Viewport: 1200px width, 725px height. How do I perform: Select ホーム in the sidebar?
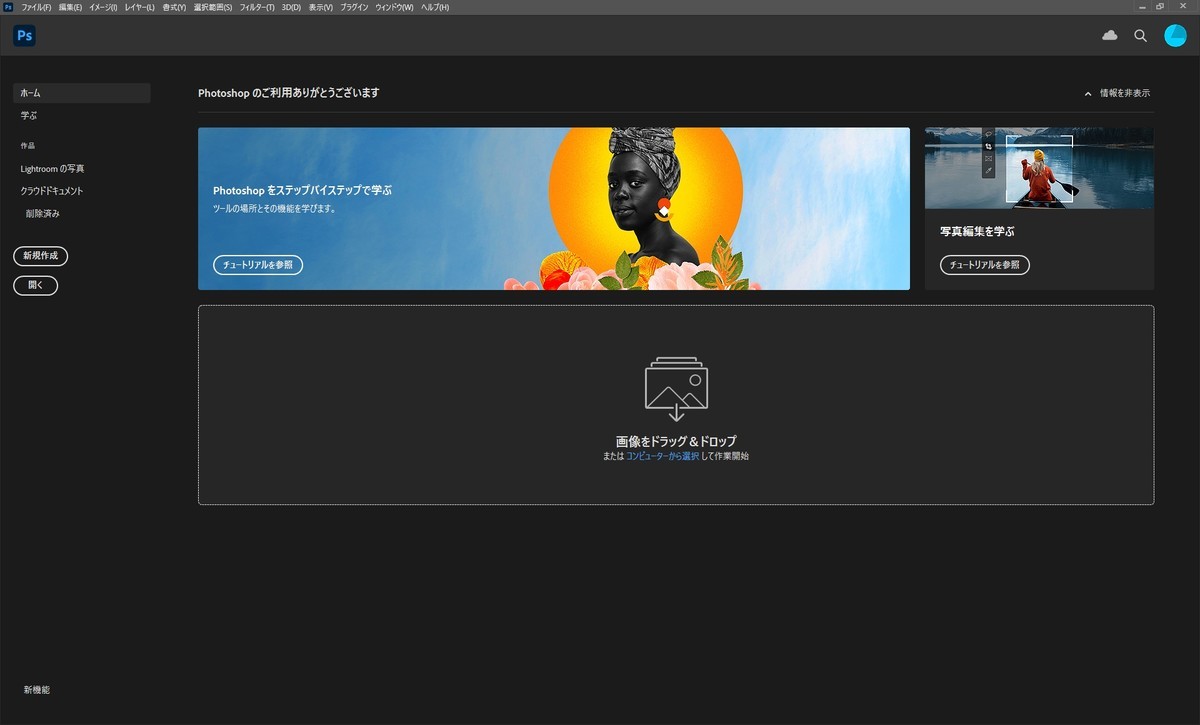tap(82, 93)
